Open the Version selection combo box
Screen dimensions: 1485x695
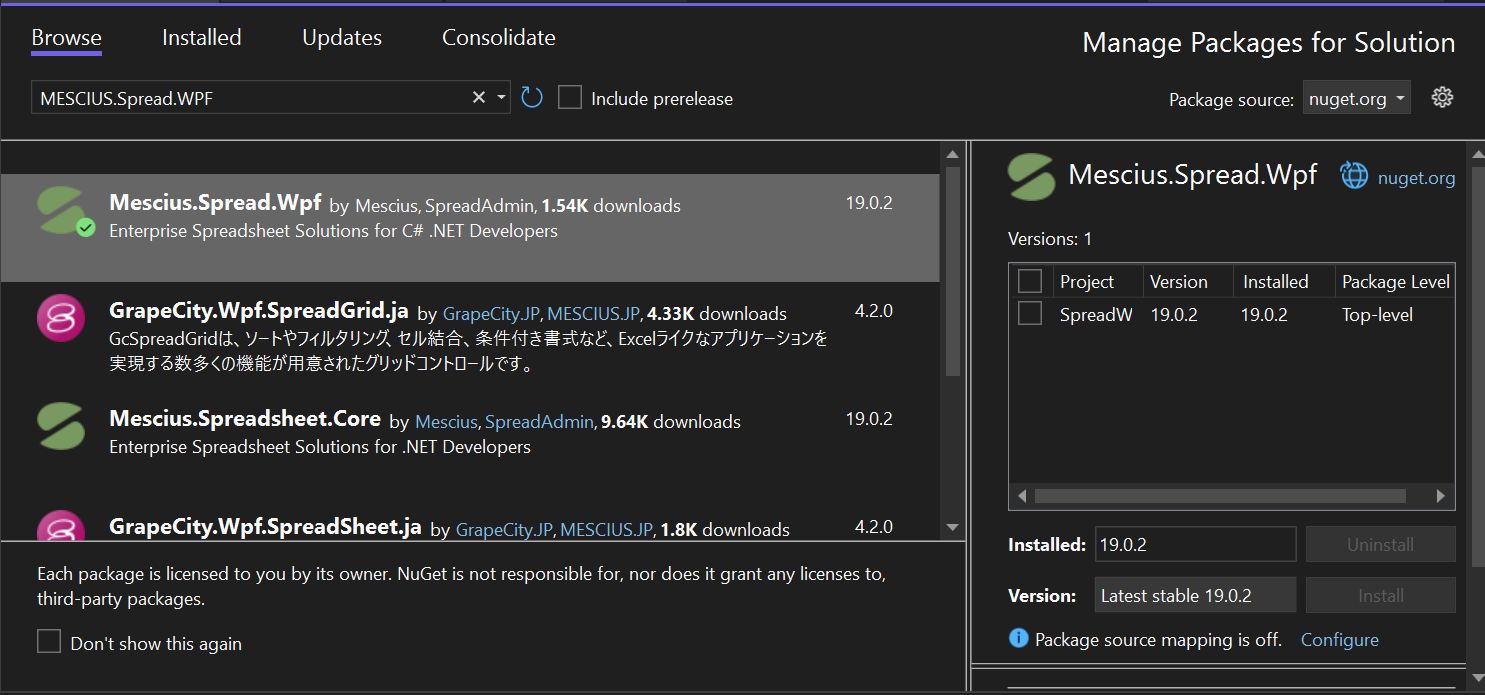point(1195,595)
